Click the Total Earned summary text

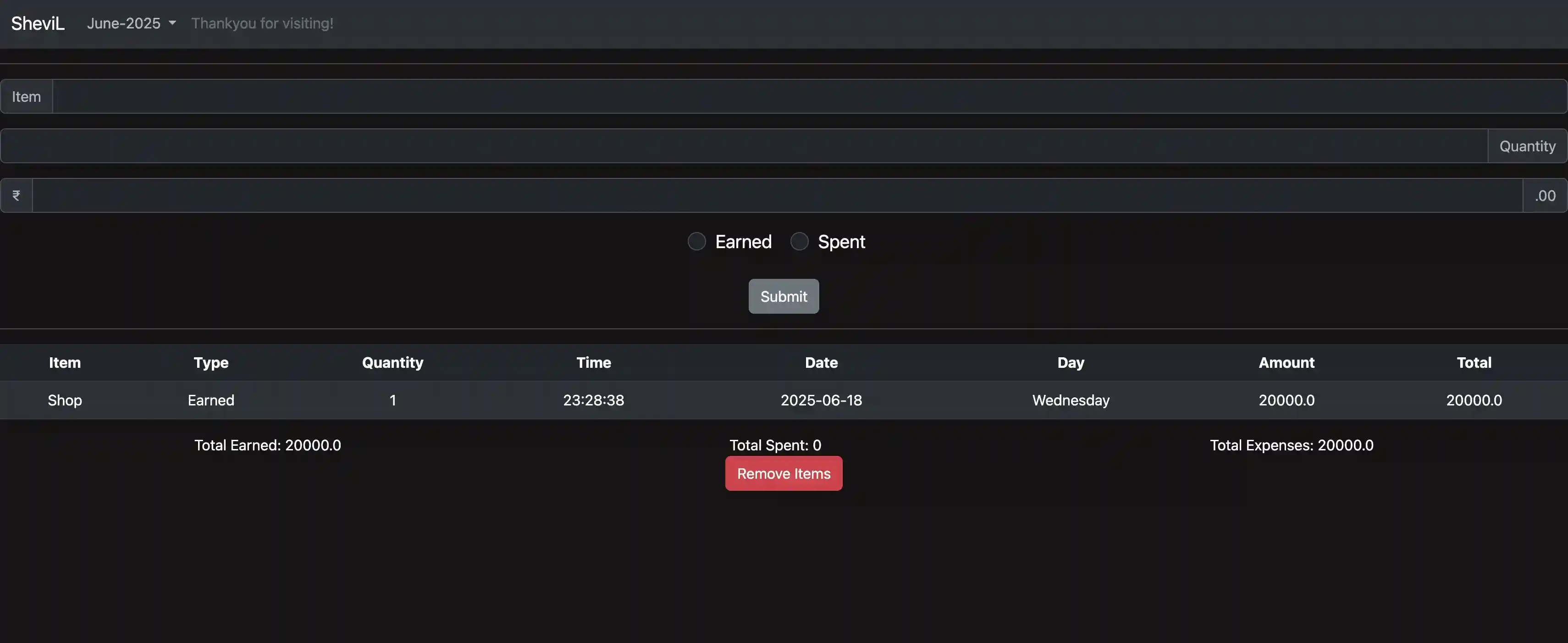pos(267,445)
